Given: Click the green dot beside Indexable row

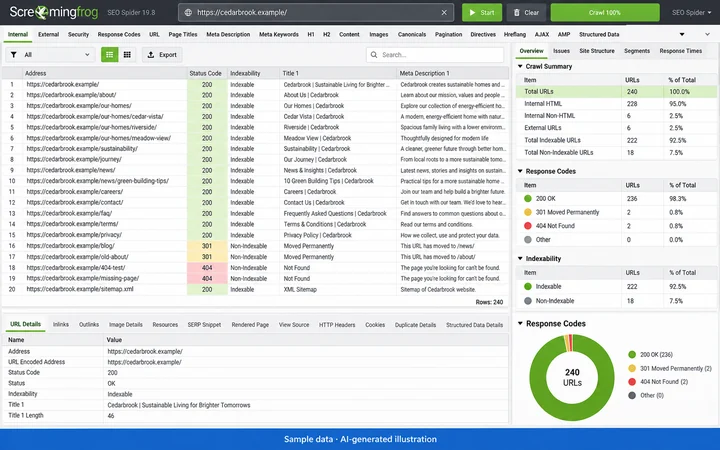Looking at the screenshot, I should (x=528, y=287).
